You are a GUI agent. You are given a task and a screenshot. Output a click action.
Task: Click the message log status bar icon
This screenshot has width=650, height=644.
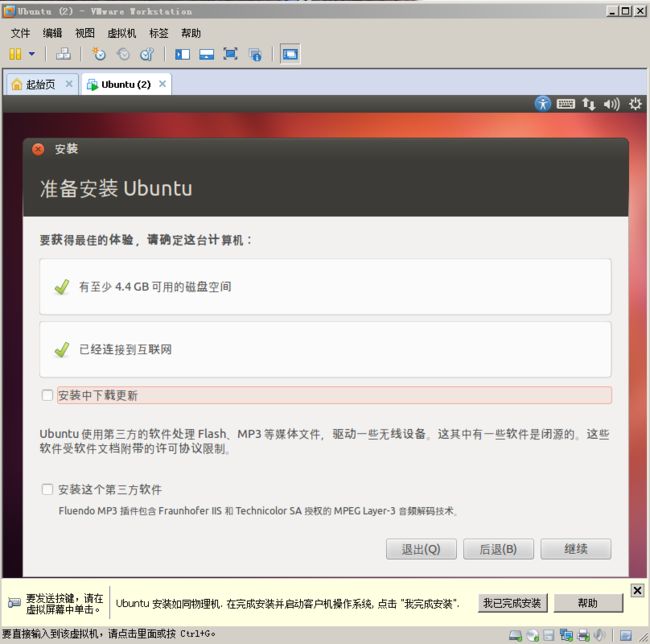(x=626, y=635)
